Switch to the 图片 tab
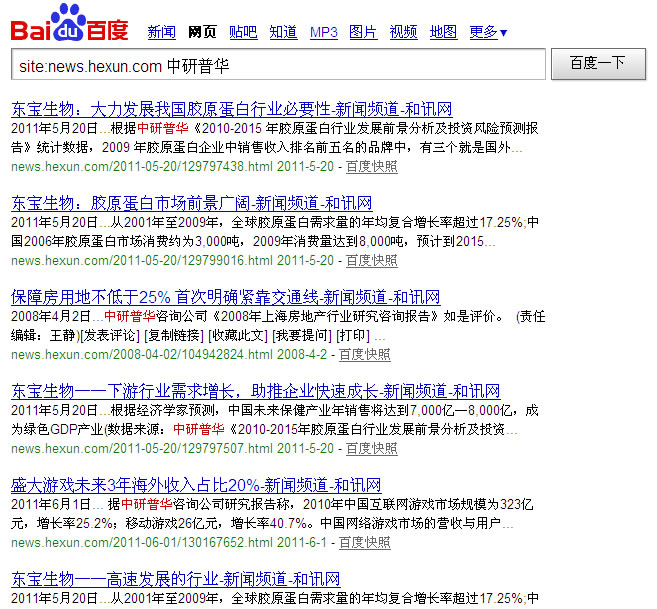The width and height of the screenshot is (657, 609). 363,32
